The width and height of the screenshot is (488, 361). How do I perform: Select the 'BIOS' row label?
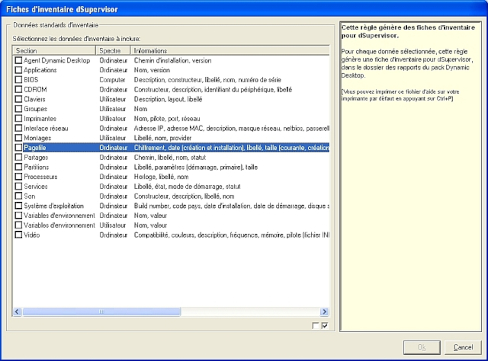31,80
